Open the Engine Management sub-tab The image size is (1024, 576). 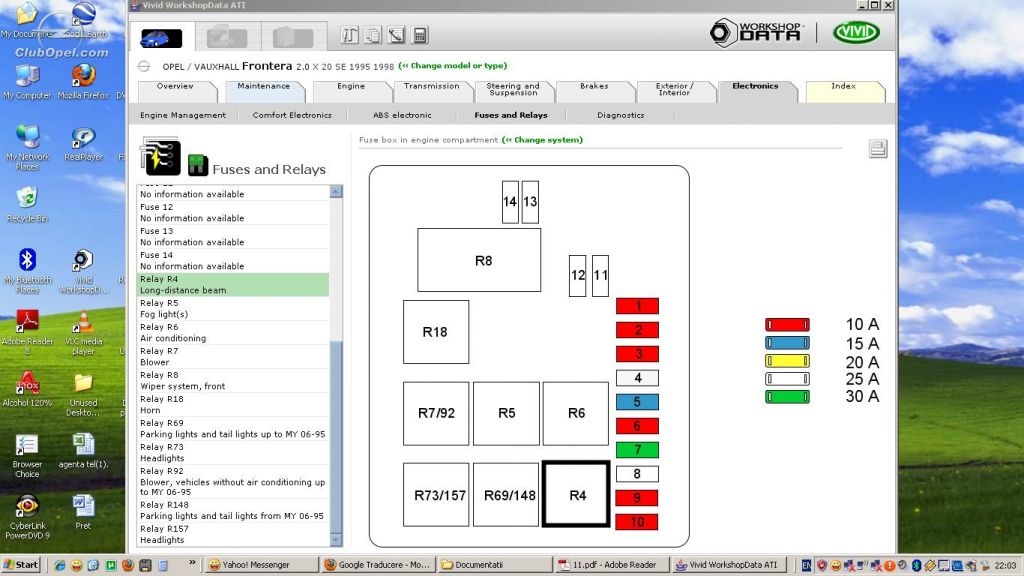click(x=183, y=116)
